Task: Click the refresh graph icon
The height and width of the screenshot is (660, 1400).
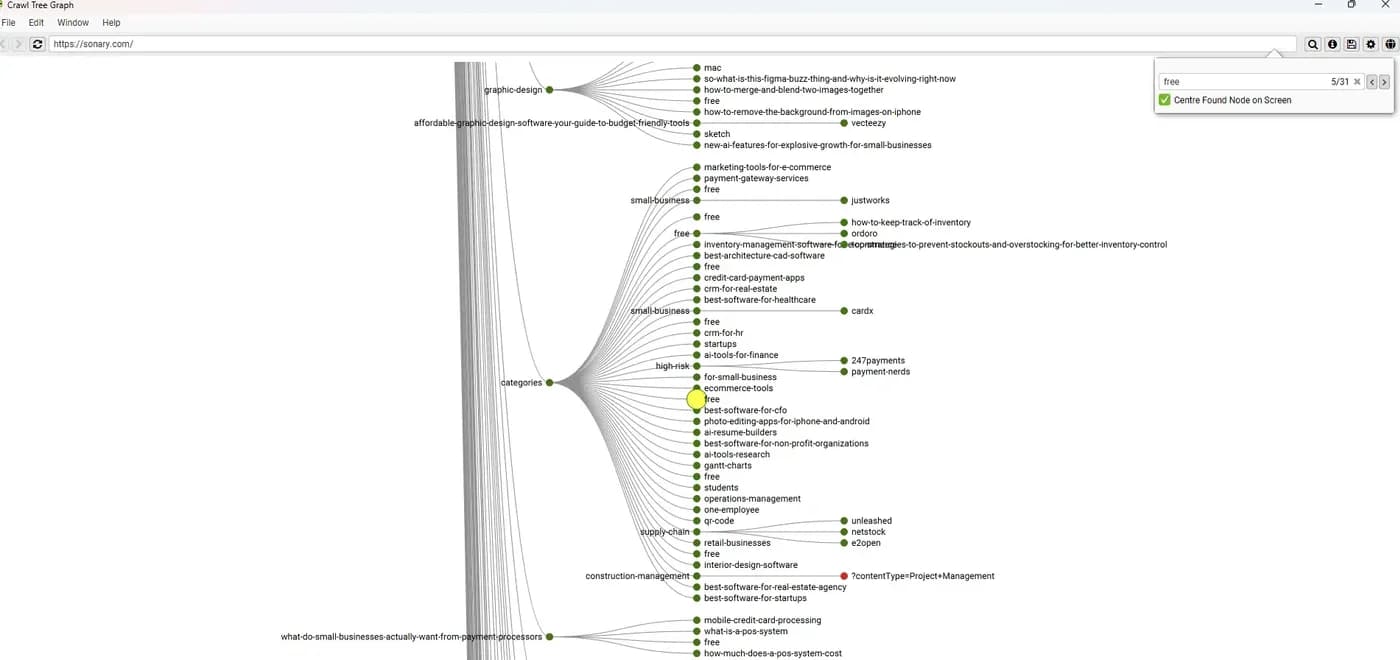Action: tap(37, 44)
